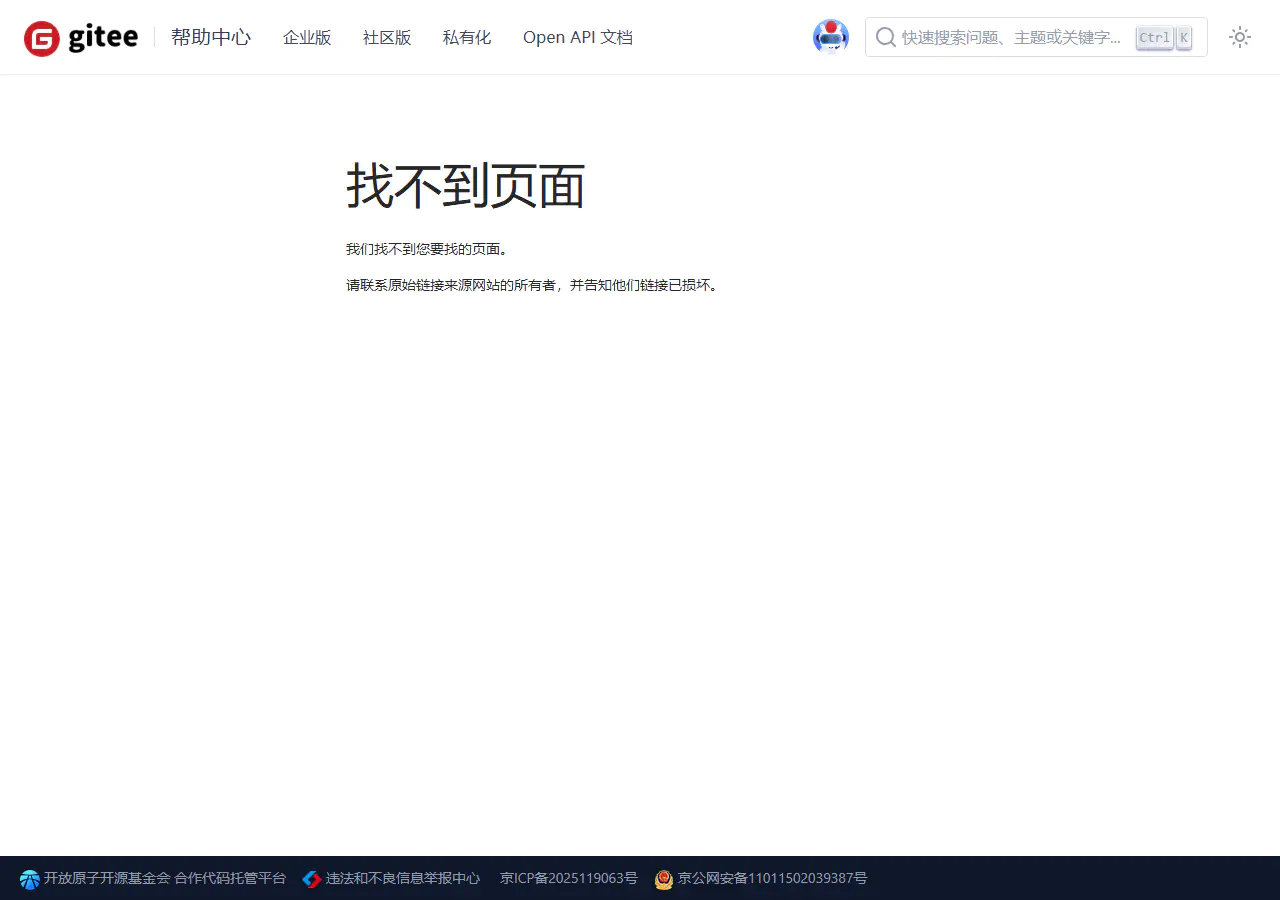1280x900 pixels.
Task: Click the 找不到页面 heading
Action: pyautogui.click(x=466, y=186)
